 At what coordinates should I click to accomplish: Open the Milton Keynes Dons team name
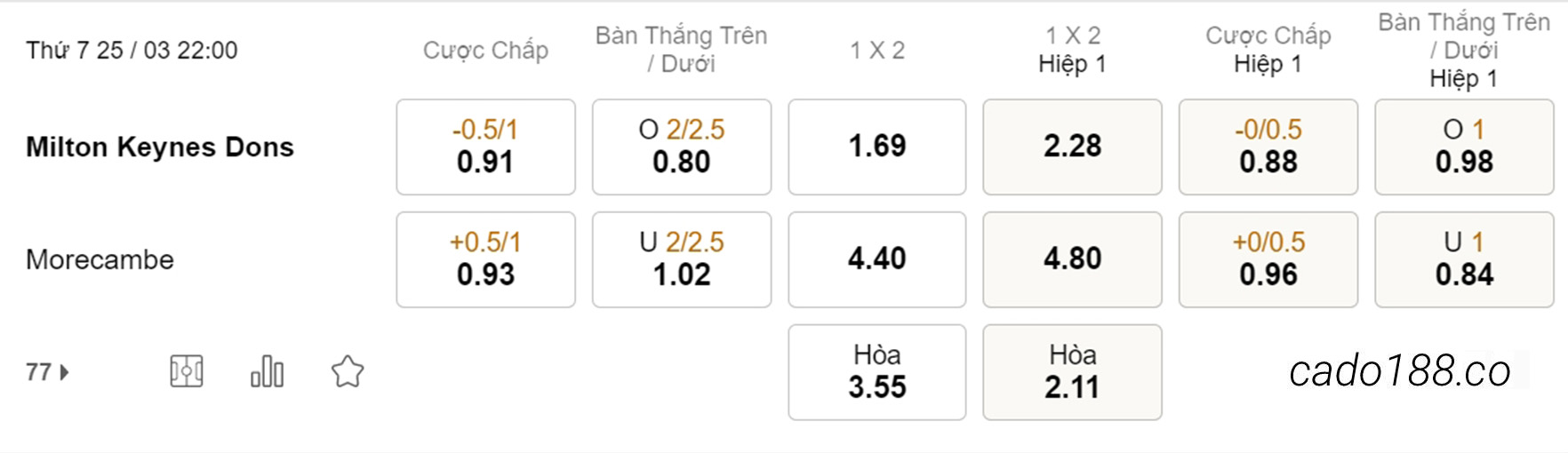click(x=160, y=147)
